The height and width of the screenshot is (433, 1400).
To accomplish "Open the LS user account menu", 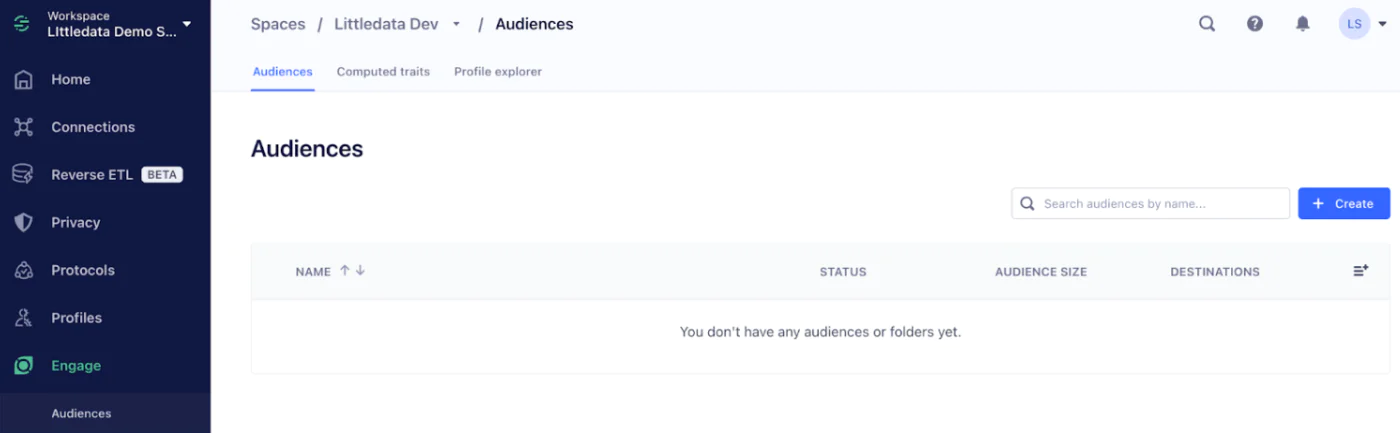I will [x=1363, y=24].
